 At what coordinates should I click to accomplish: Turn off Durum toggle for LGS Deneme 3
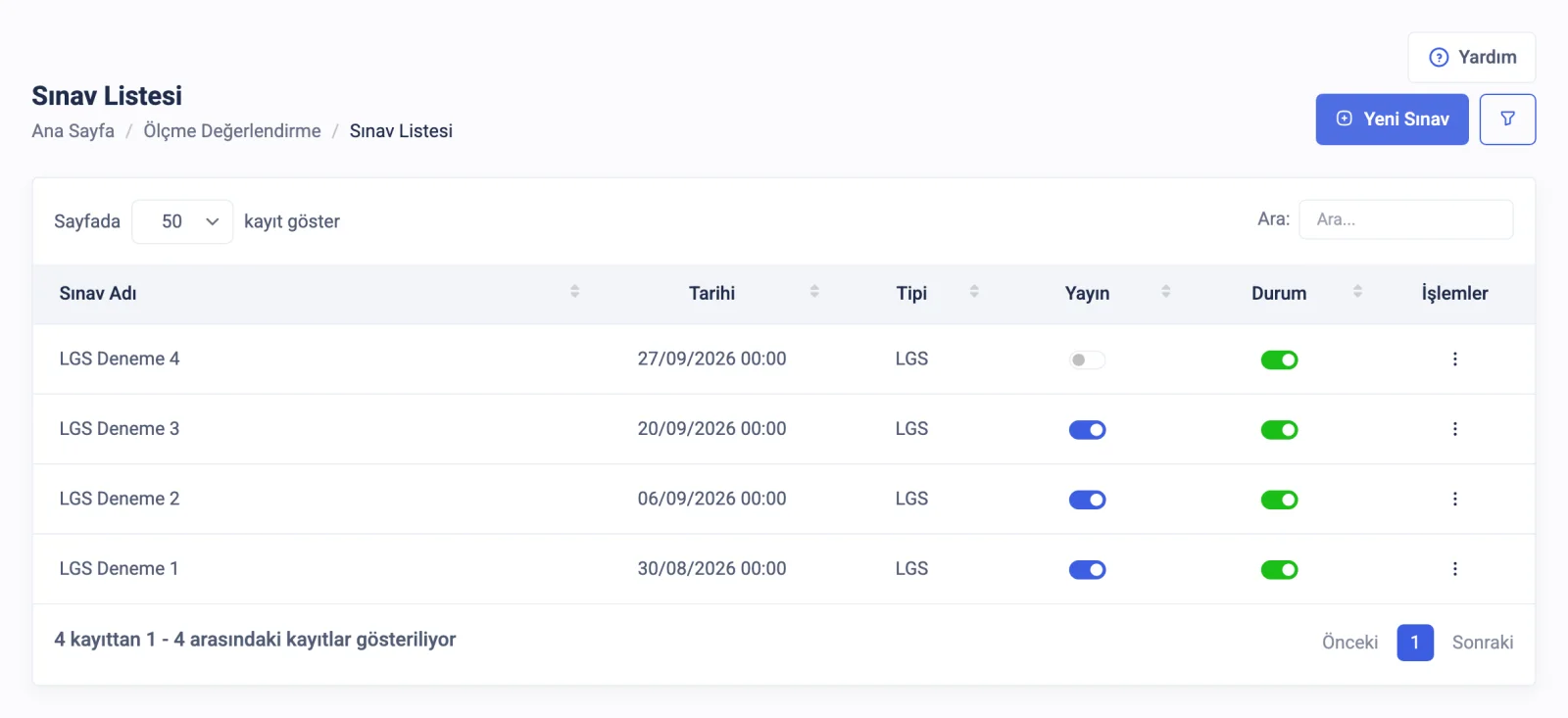(x=1279, y=430)
